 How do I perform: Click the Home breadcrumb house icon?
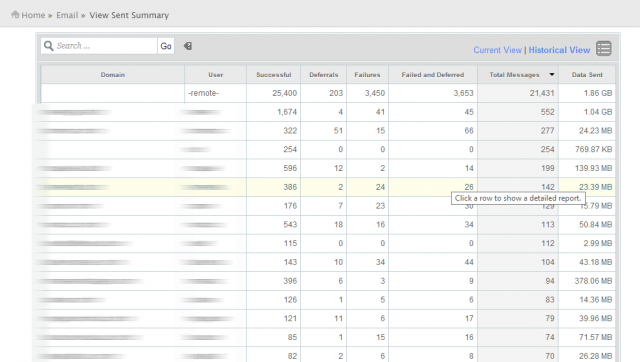pyautogui.click(x=15, y=15)
